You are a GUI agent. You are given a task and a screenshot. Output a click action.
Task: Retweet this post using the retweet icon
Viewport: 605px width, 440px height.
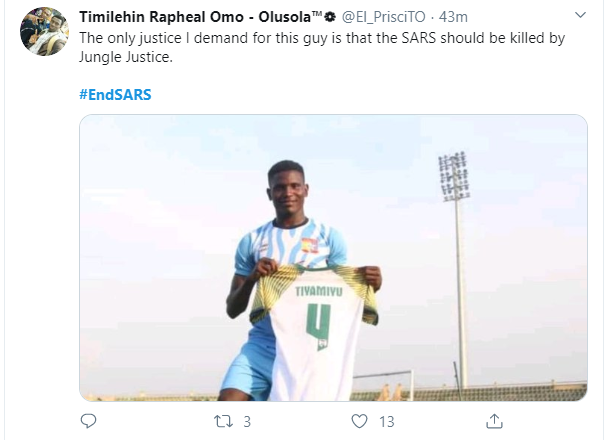tap(227, 421)
